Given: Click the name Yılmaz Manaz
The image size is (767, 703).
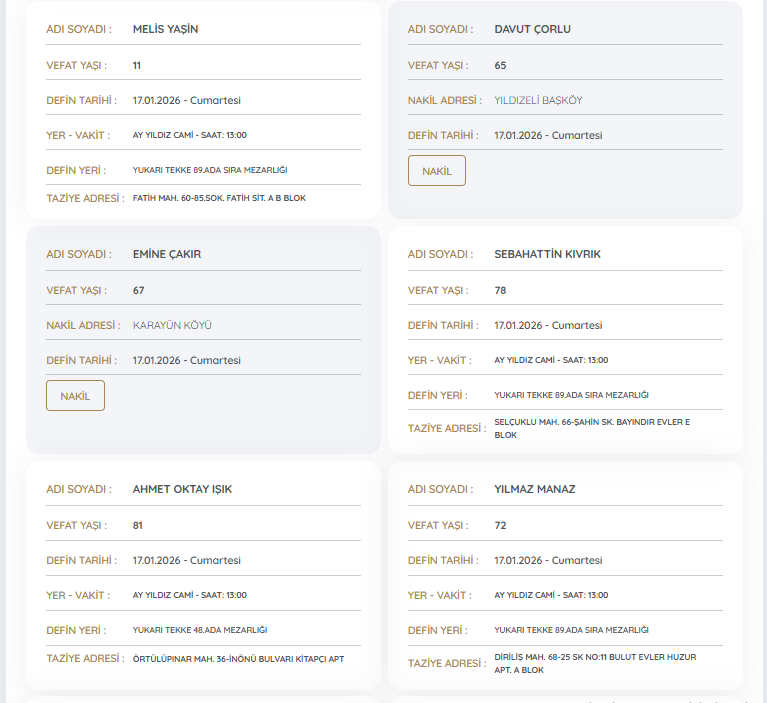Looking at the screenshot, I should coord(534,489).
